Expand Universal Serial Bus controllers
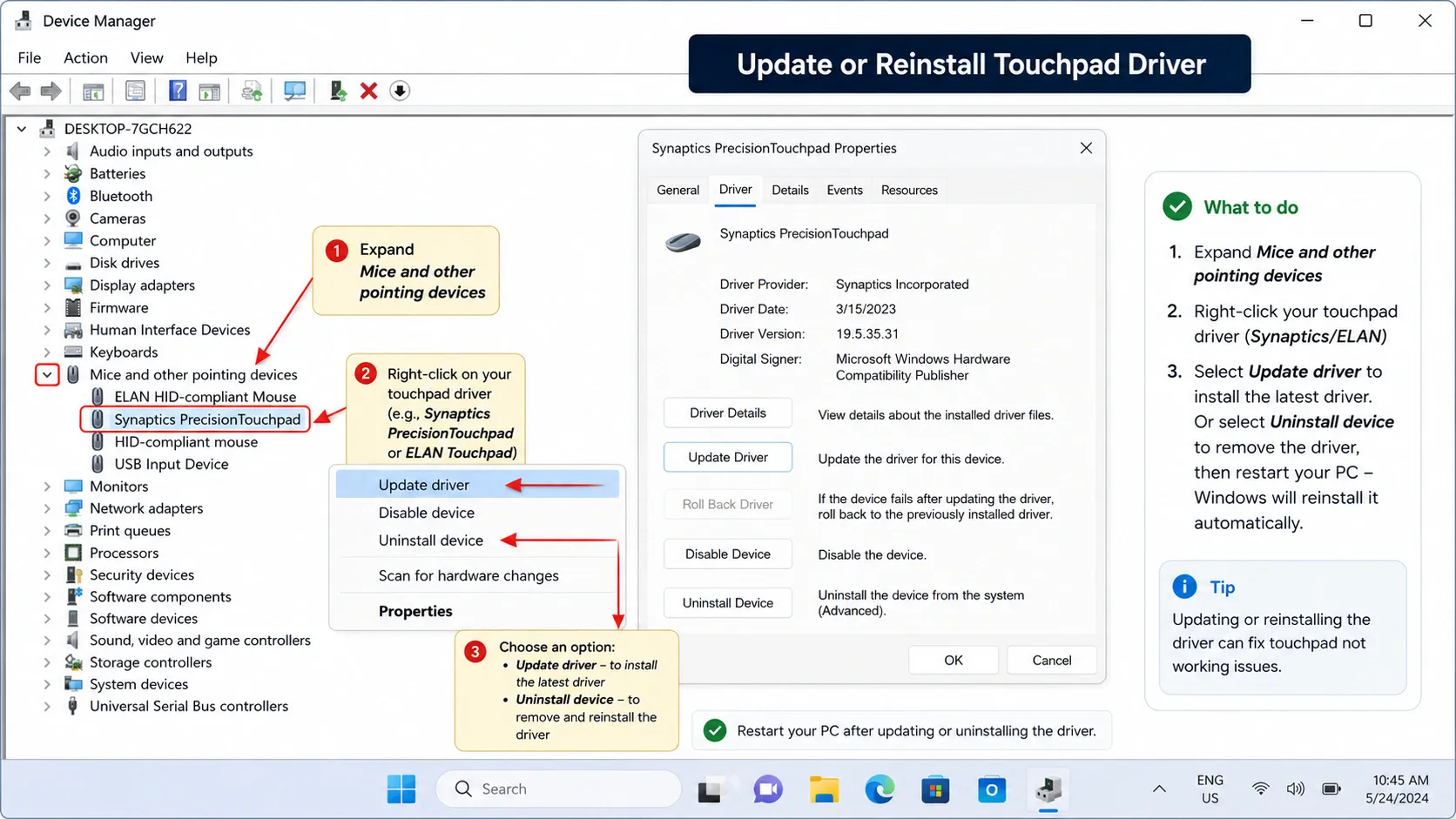This screenshot has width=1456, height=819. [47, 707]
